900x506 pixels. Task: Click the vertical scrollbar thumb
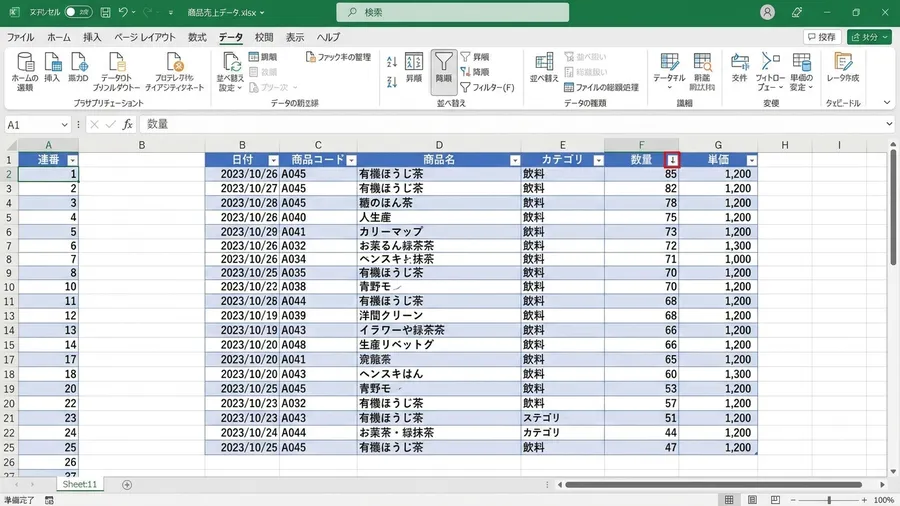(x=893, y=207)
